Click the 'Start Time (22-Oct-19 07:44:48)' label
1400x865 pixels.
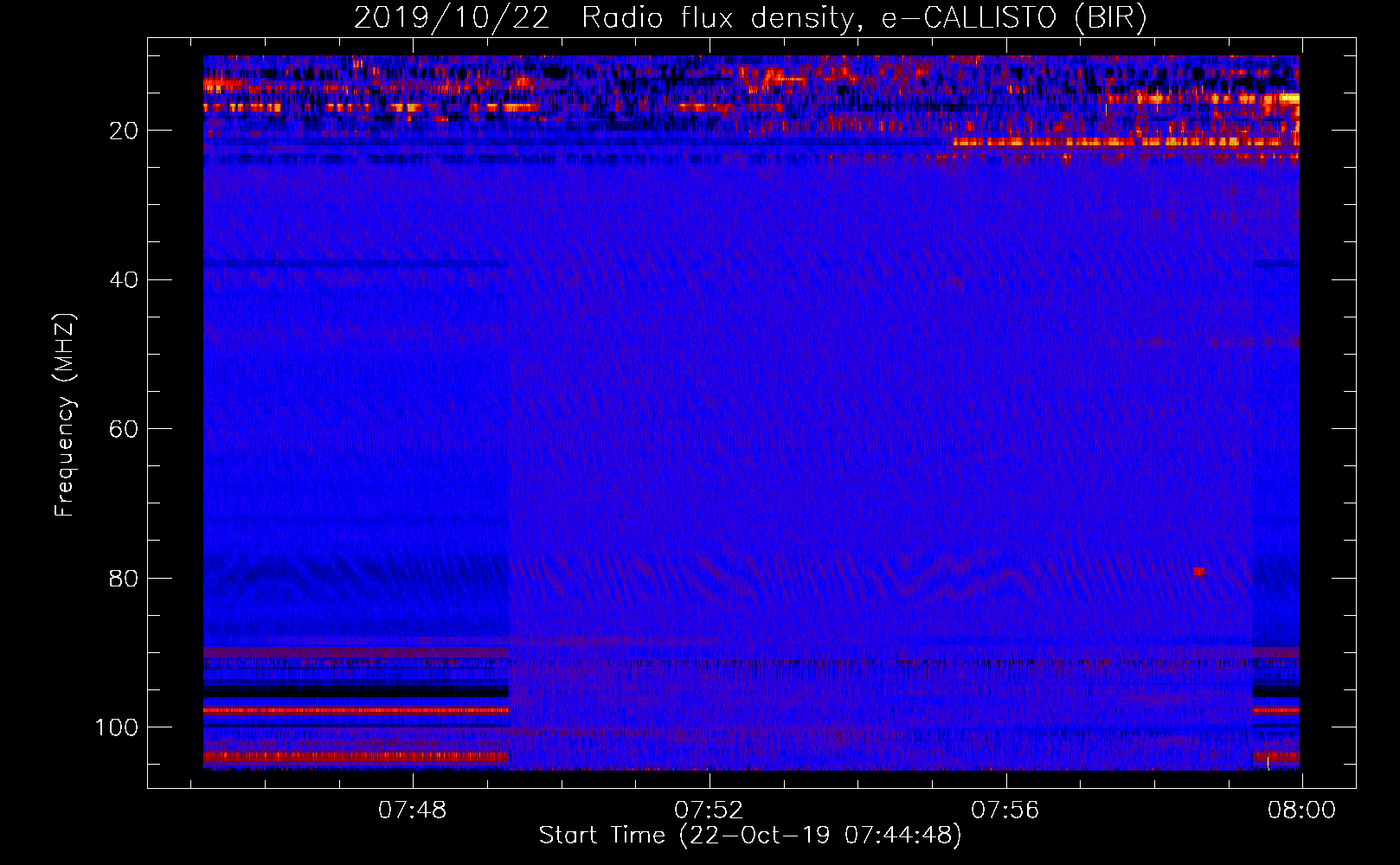(750, 836)
